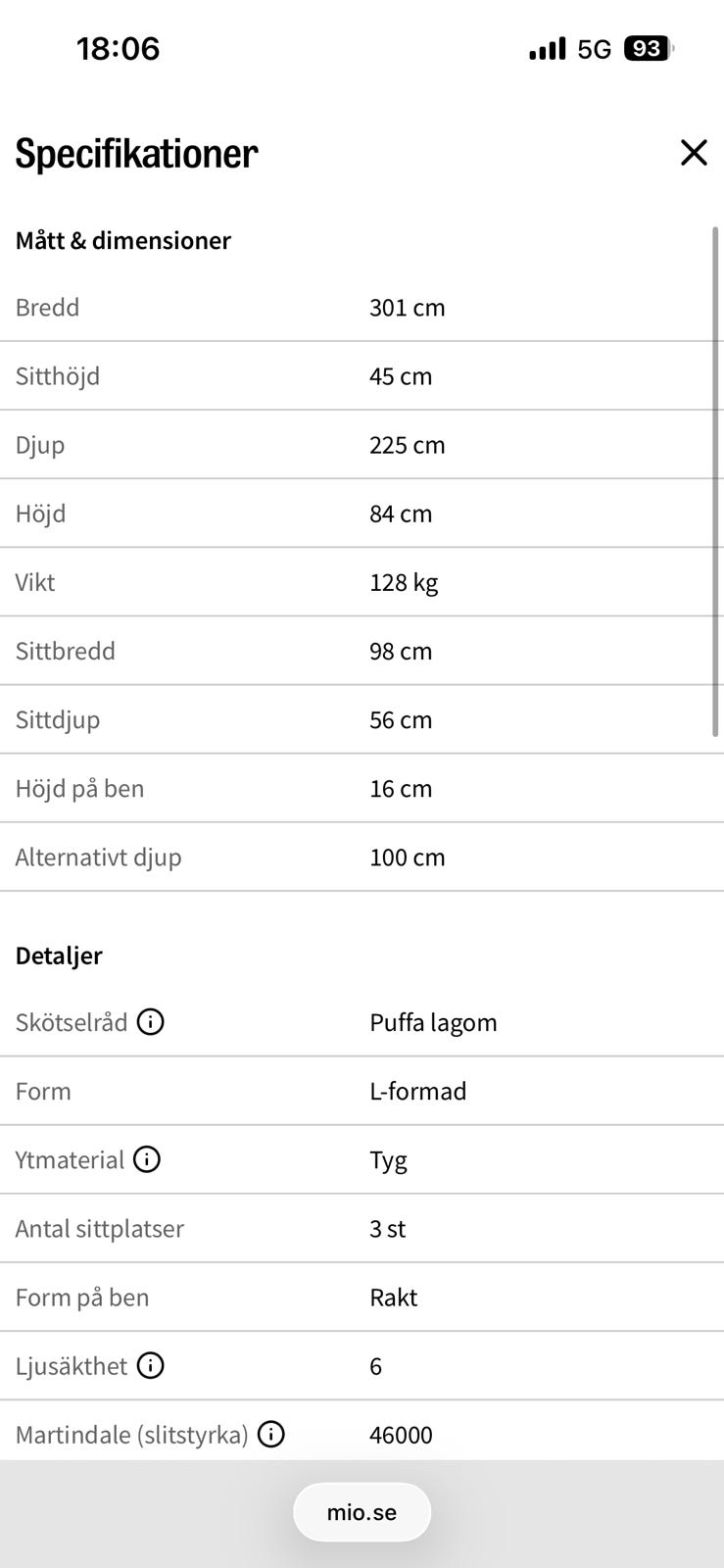The image size is (724, 1568).
Task: Click the Detaljer section heading
Action: pos(59,955)
